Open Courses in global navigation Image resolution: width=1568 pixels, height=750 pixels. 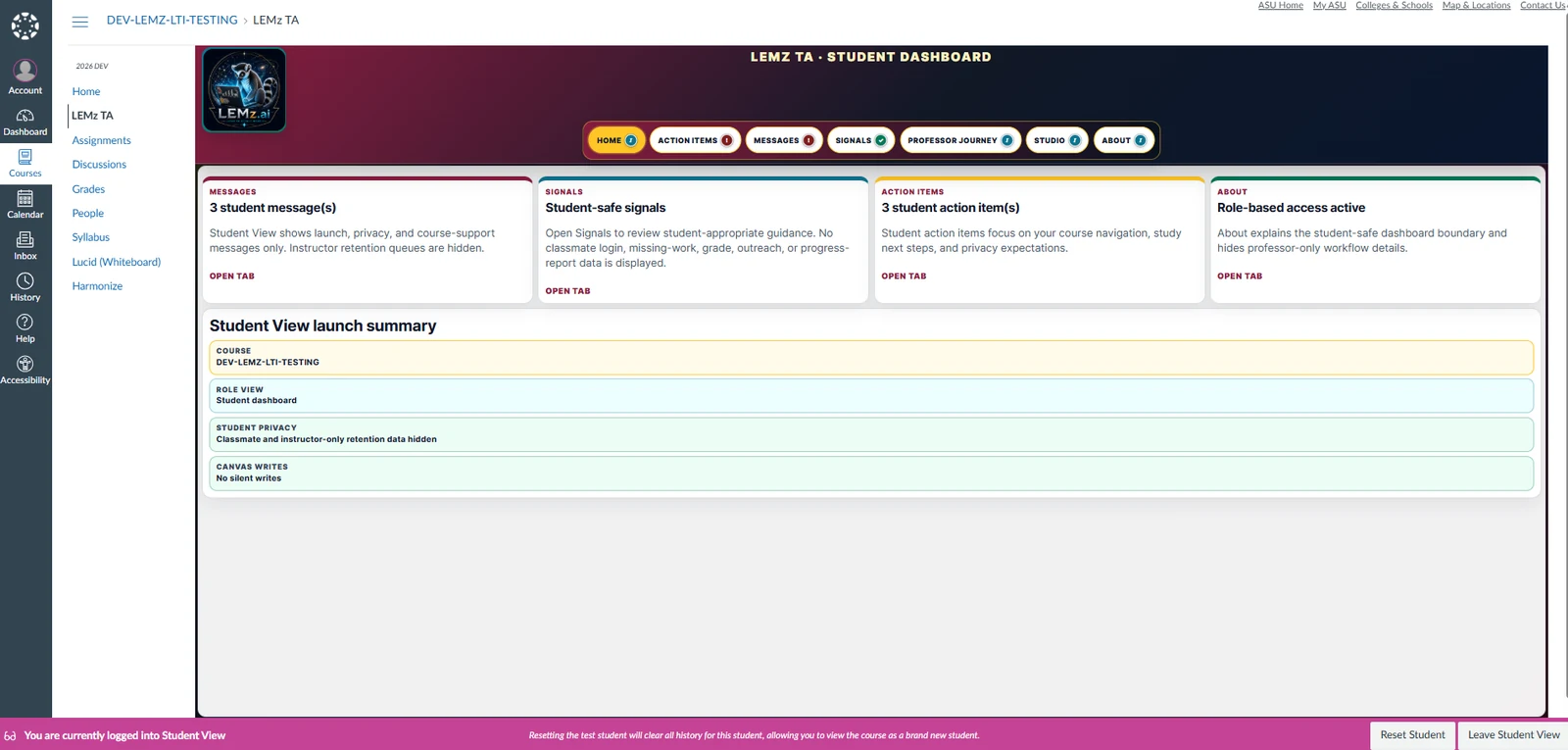click(x=25, y=164)
